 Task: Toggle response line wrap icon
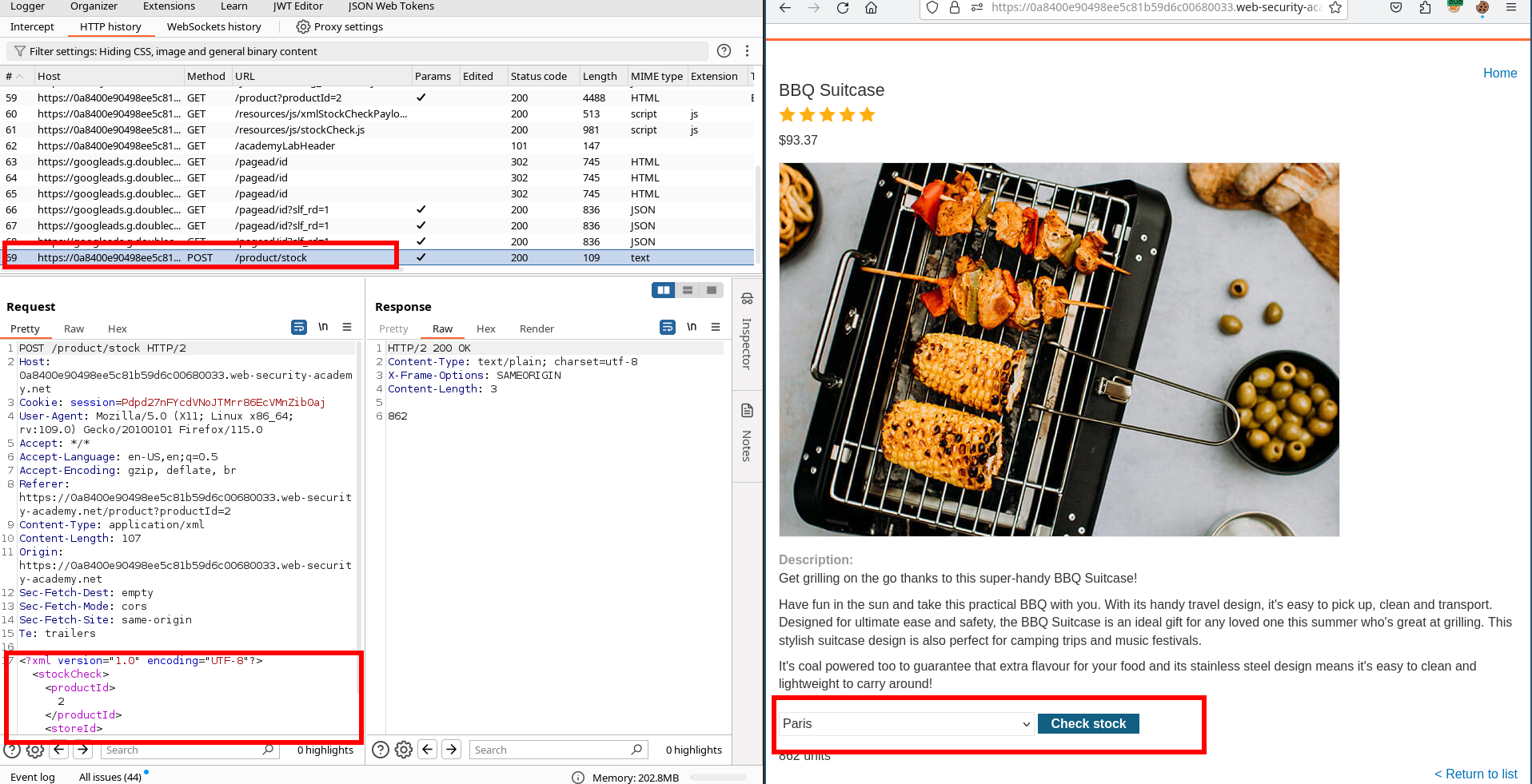[x=667, y=327]
